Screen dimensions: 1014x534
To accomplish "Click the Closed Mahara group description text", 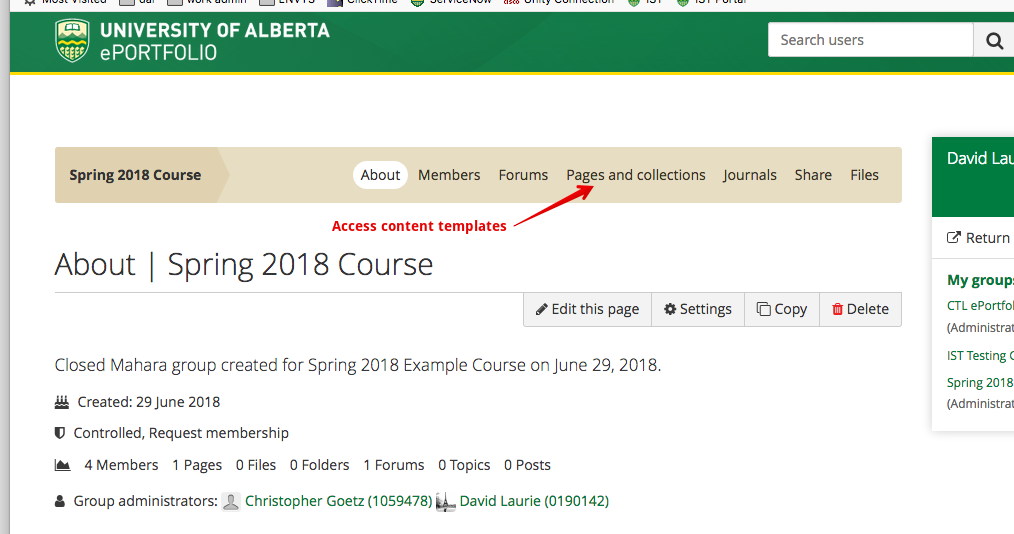I will point(358,365).
